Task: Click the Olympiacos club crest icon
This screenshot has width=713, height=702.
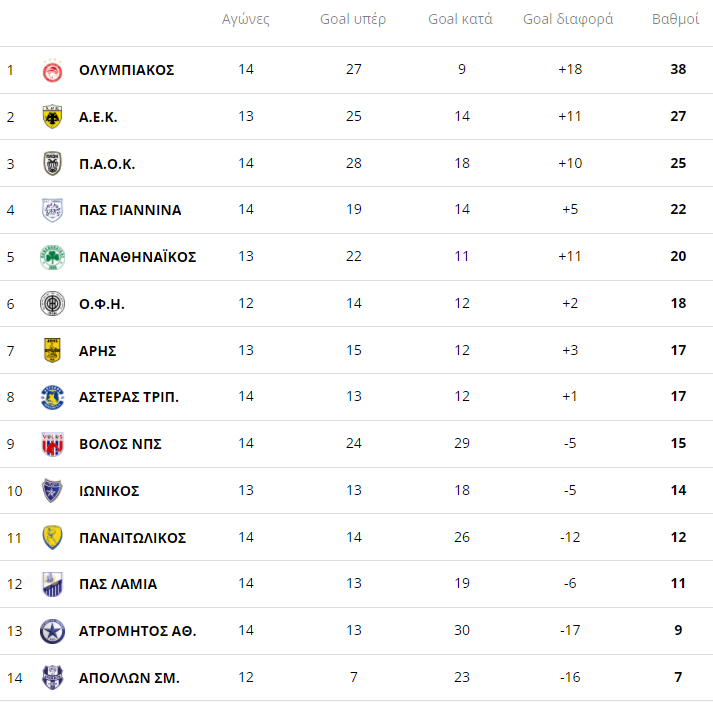Action: 52,70
